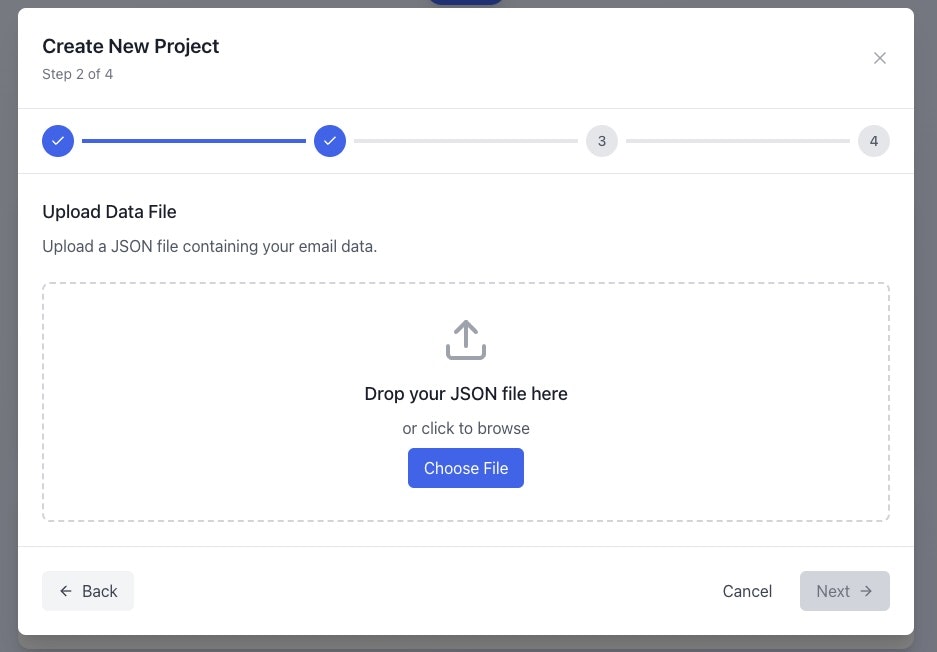The image size is (937, 652).
Task: Select step 4 in the progress stepper
Action: [874, 141]
